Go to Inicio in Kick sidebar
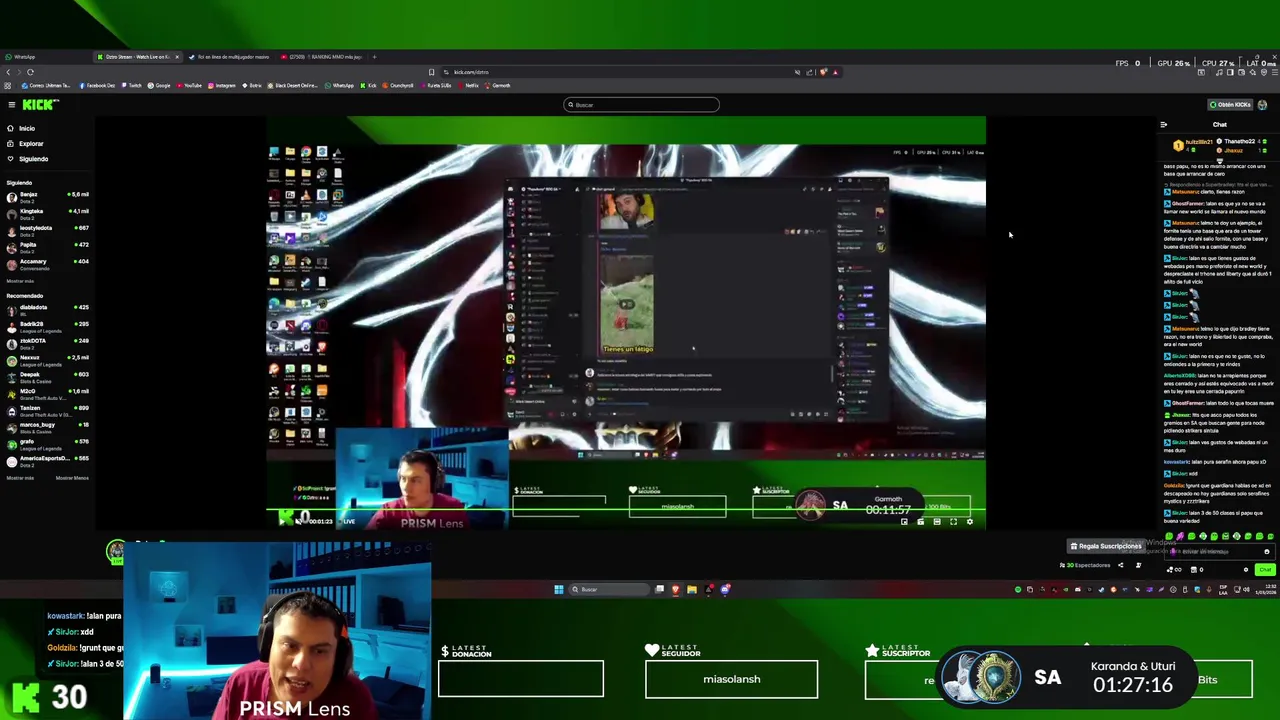The height and width of the screenshot is (720, 1280). pos(20,128)
